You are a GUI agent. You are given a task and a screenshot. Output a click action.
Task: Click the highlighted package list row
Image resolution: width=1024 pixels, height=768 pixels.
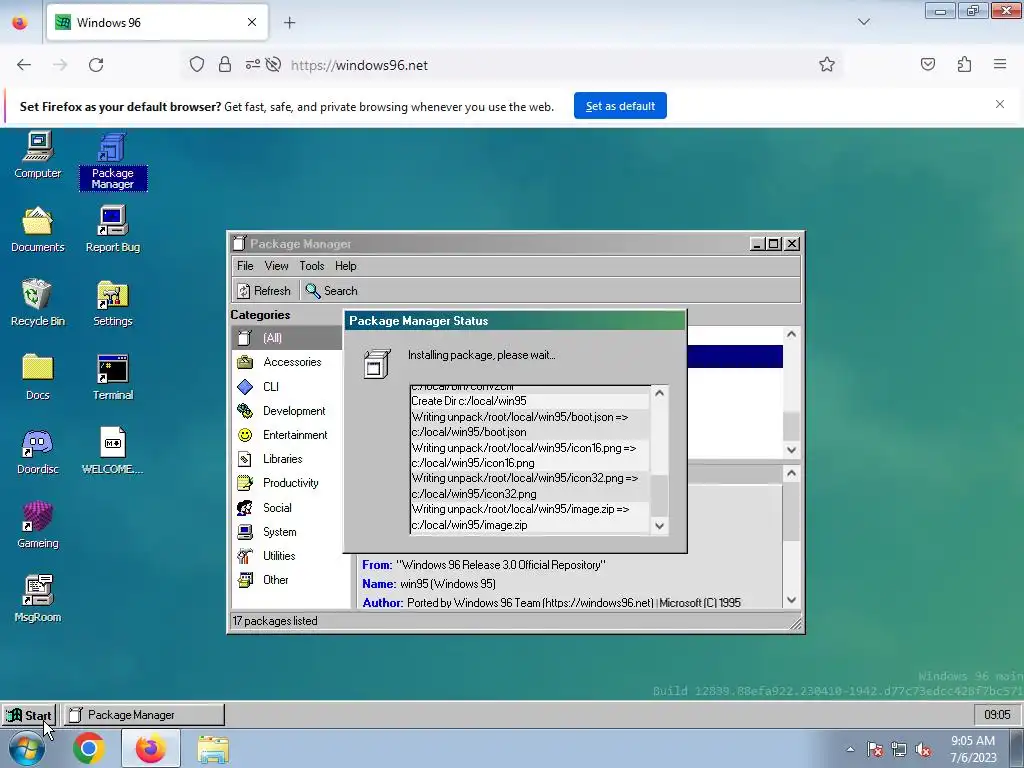(735, 357)
